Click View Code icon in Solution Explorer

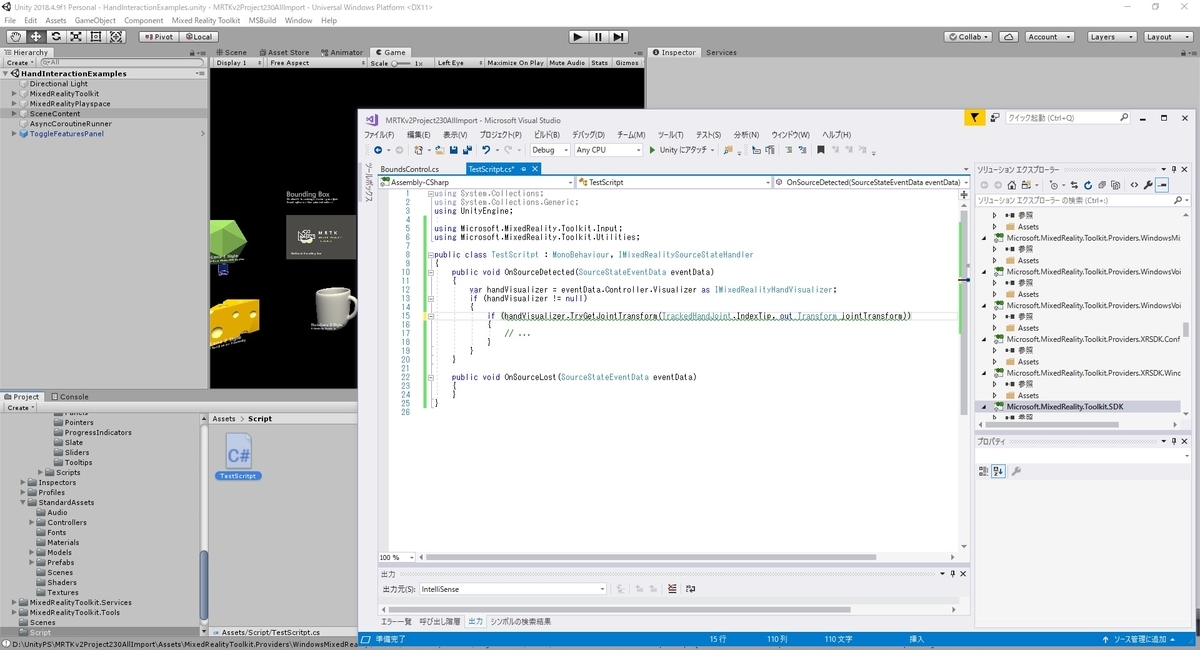(1134, 185)
